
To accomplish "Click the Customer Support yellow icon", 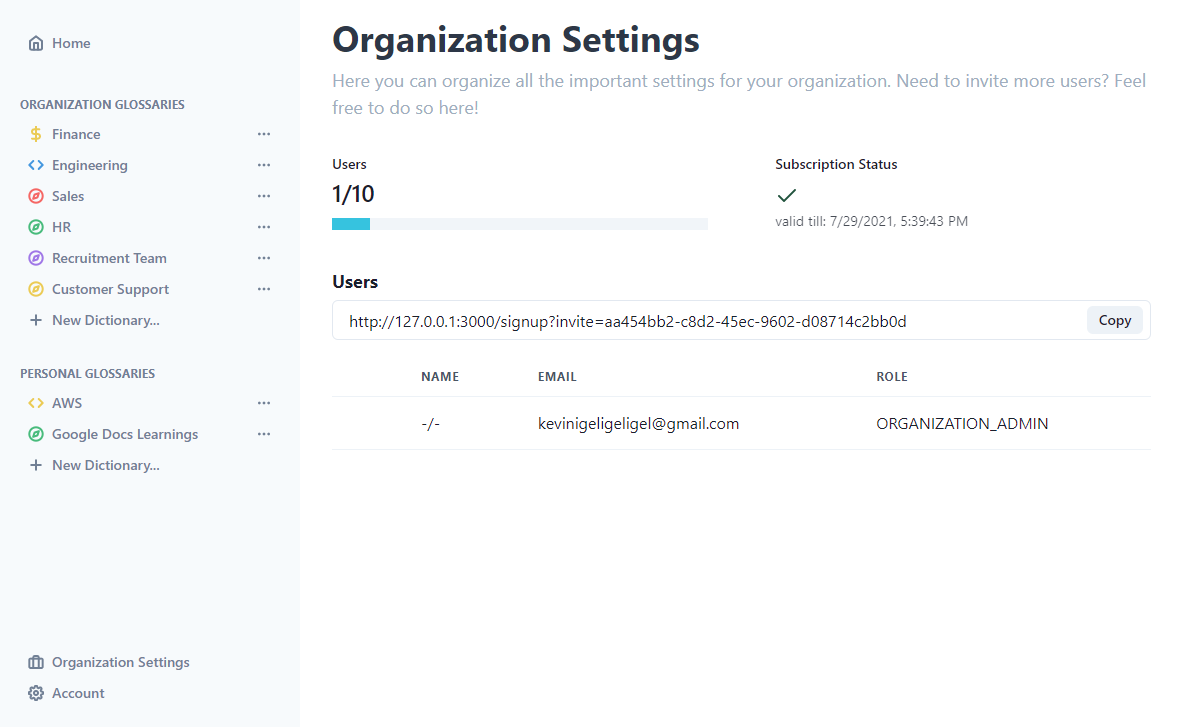I will (36, 289).
